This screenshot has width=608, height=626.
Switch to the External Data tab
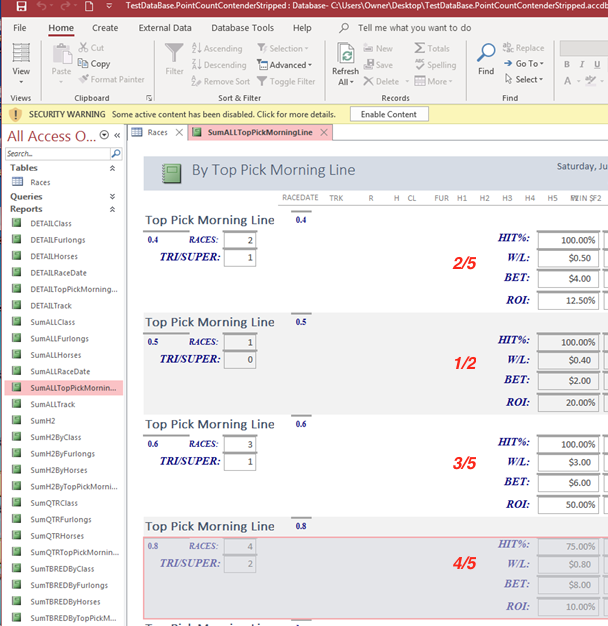point(165,28)
